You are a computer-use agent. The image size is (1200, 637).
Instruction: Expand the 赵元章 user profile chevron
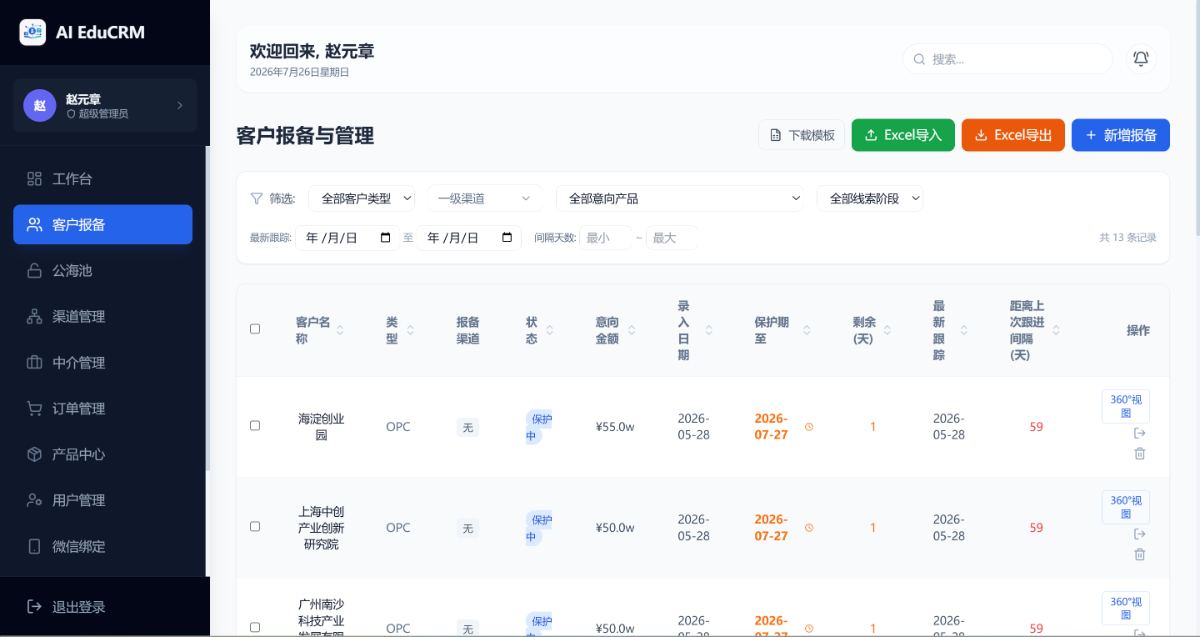180,105
